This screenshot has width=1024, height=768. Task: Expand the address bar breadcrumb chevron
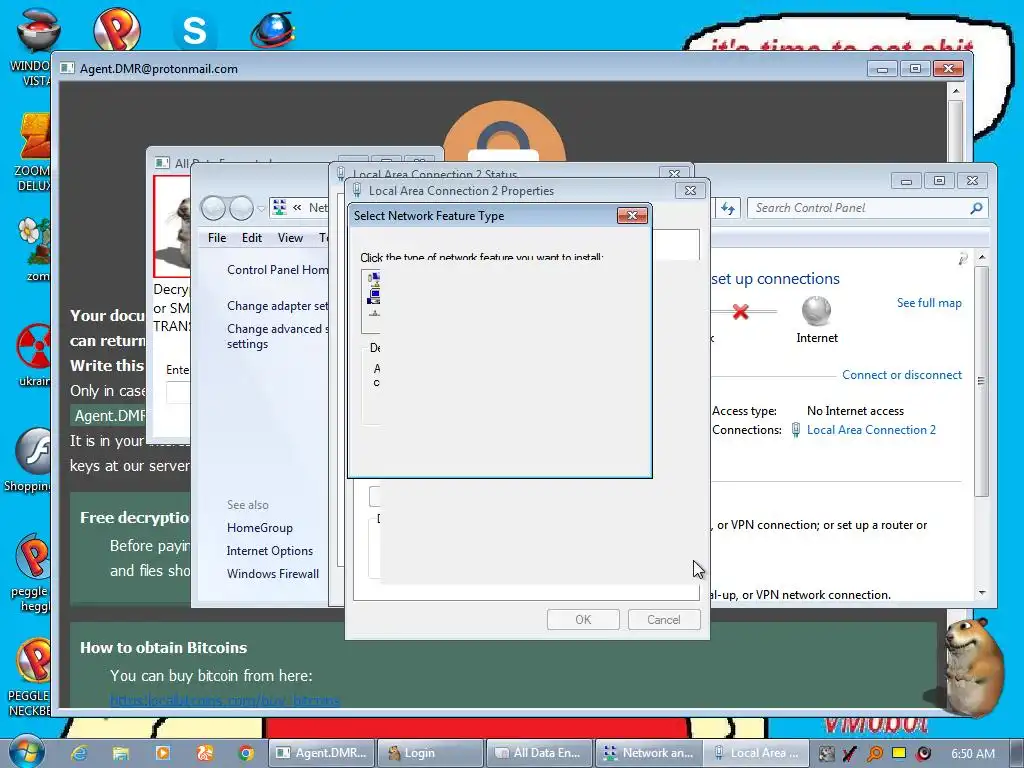tap(297, 207)
